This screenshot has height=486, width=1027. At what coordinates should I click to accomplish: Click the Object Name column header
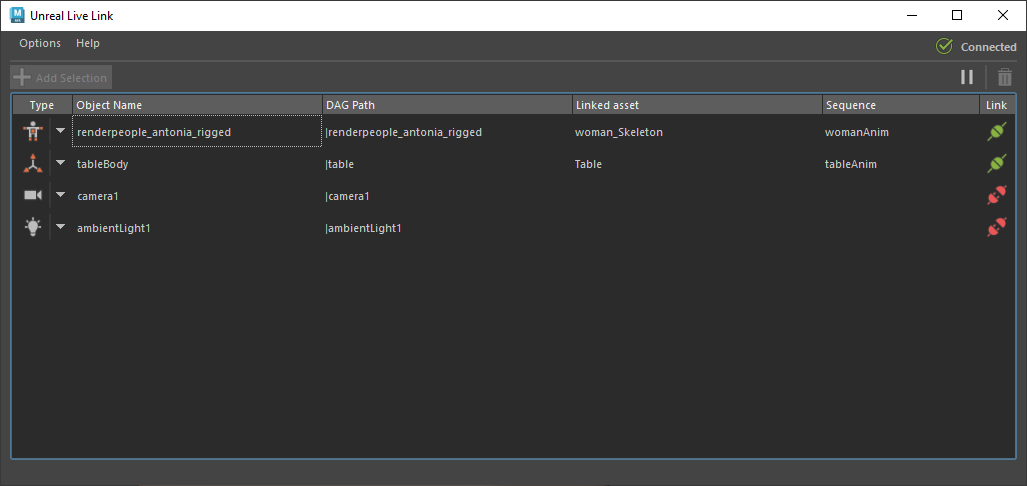pyautogui.click(x=197, y=105)
